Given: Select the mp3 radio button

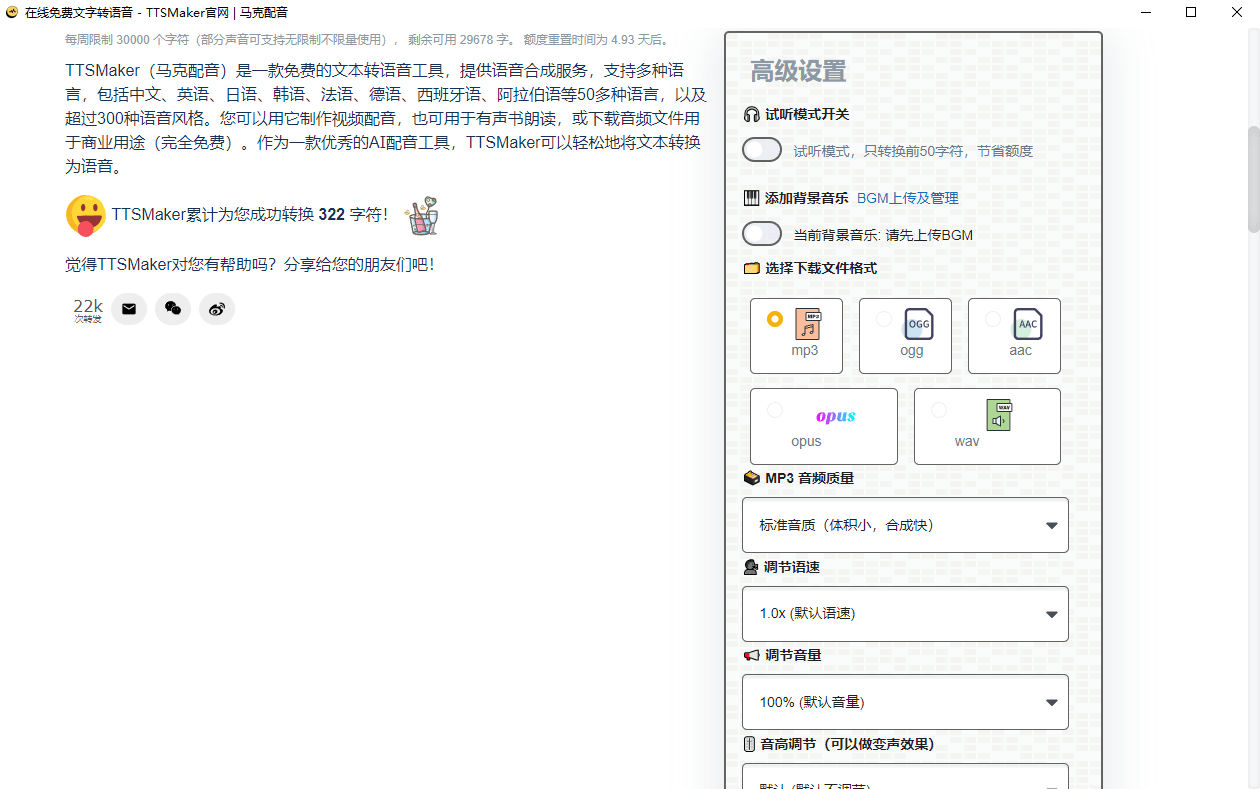Looking at the screenshot, I should pyautogui.click(x=775, y=318).
